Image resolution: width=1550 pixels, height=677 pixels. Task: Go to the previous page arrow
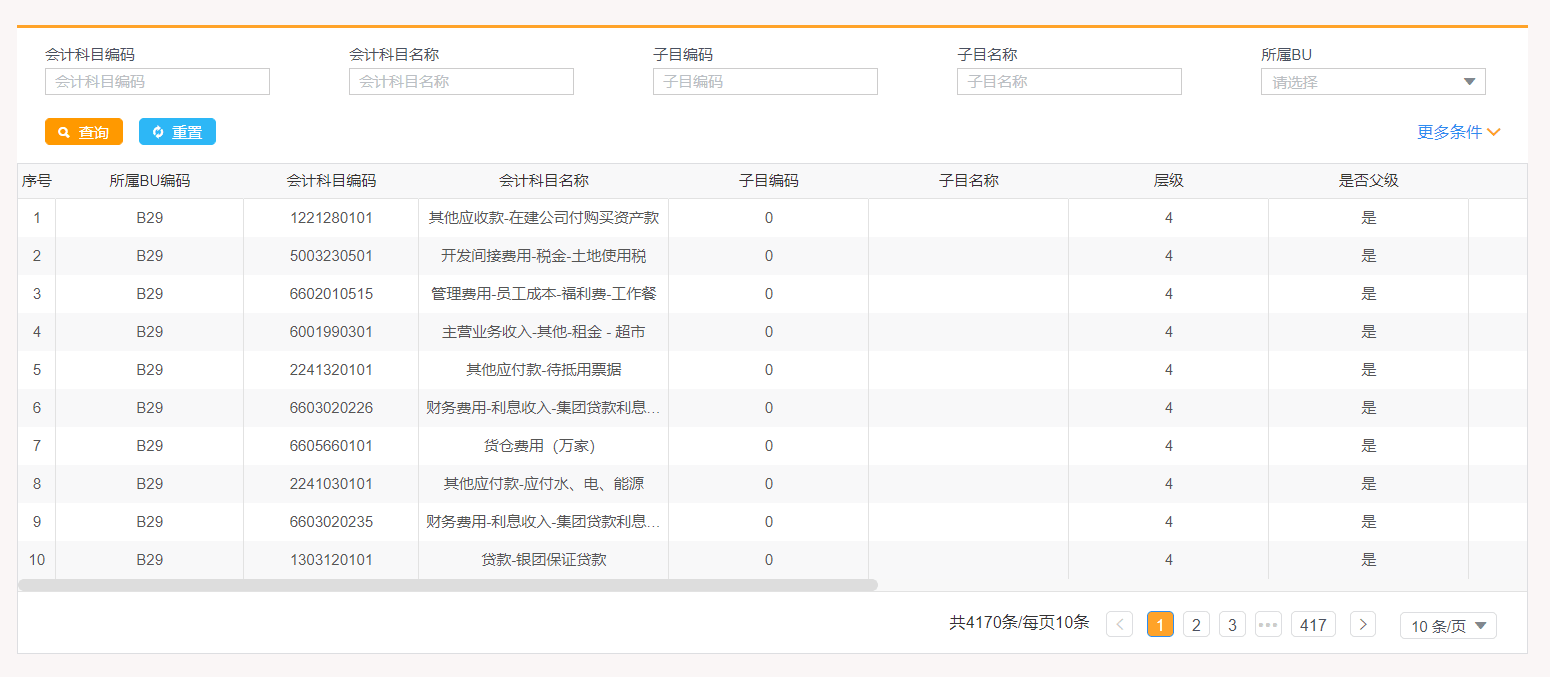1120,625
